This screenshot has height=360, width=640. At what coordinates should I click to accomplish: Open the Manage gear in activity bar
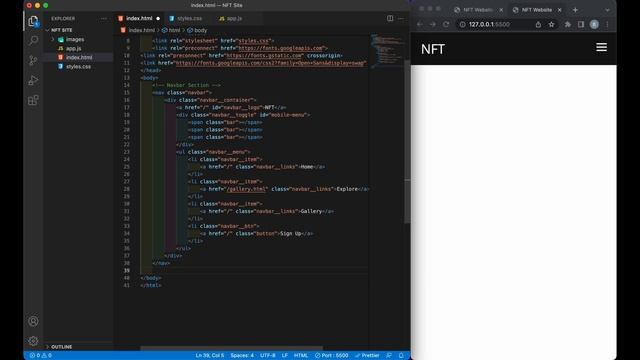pyautogui.click(x=33, y=341)
